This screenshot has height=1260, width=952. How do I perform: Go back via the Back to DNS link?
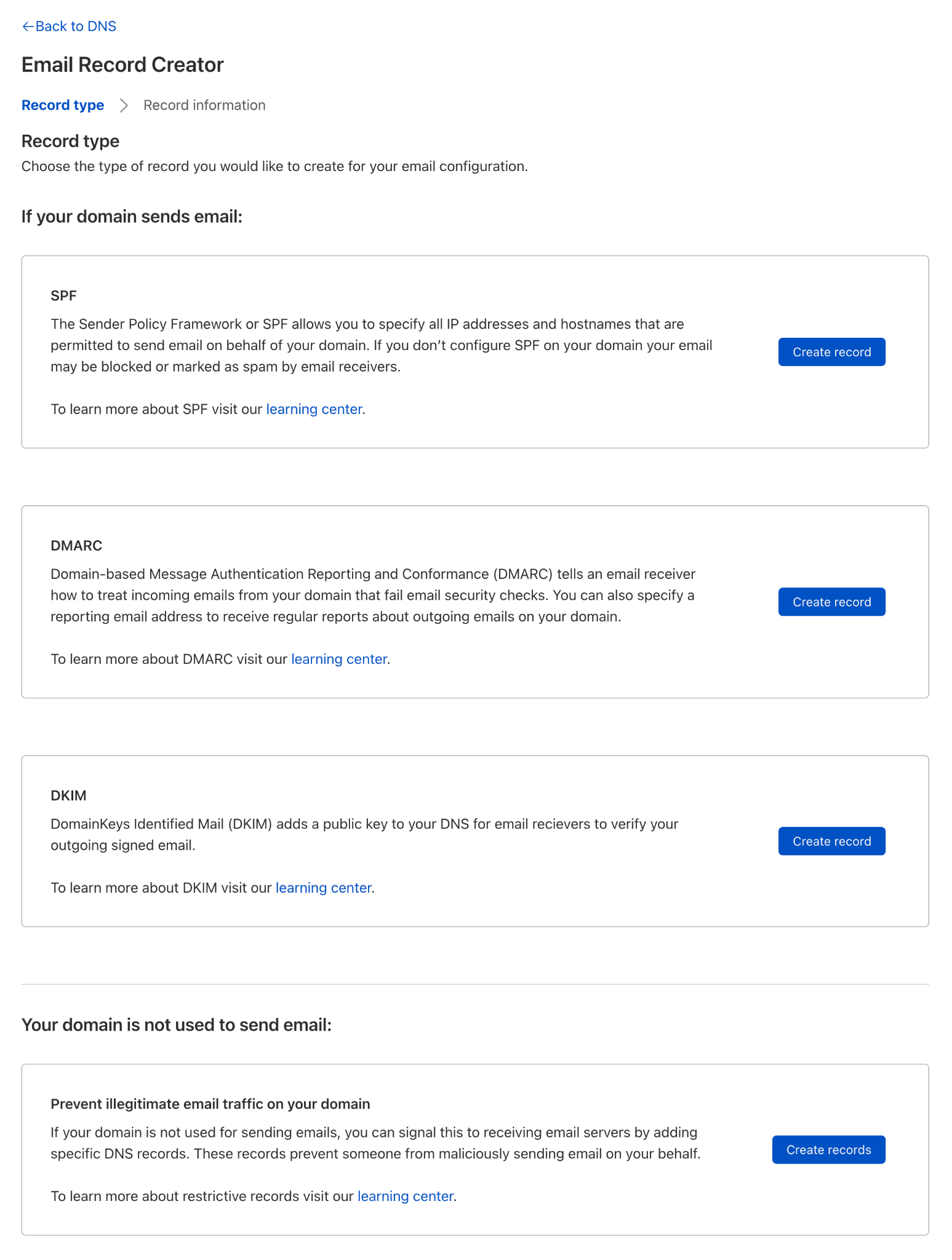(x=75, y=26)
